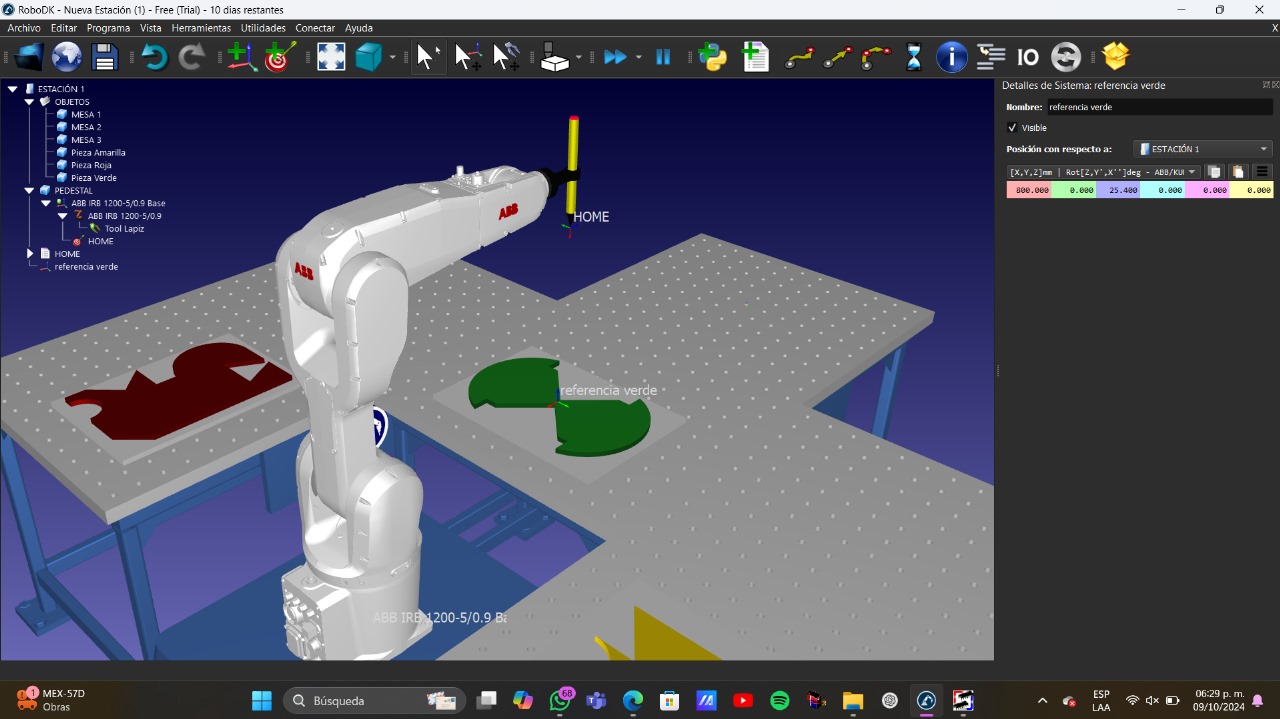1280x719 pixels.
Task: Pause the simulation
Action: coord(663,57)
